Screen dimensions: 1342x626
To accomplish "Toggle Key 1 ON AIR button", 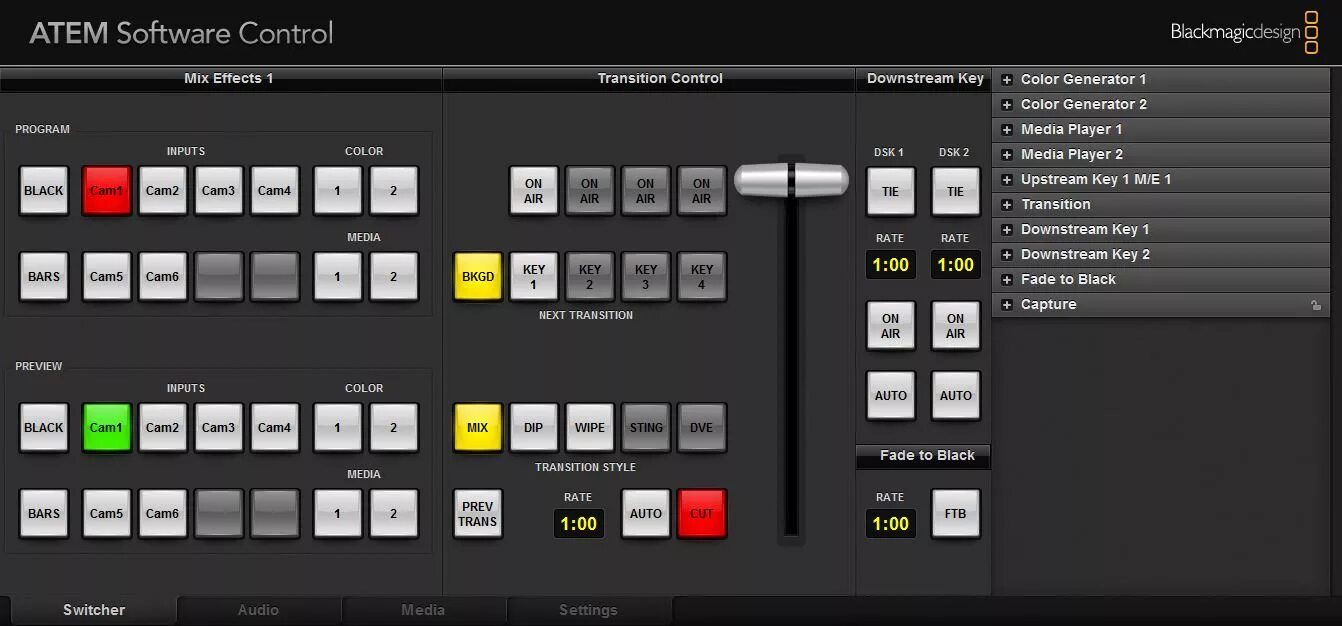I will (534, 190).
